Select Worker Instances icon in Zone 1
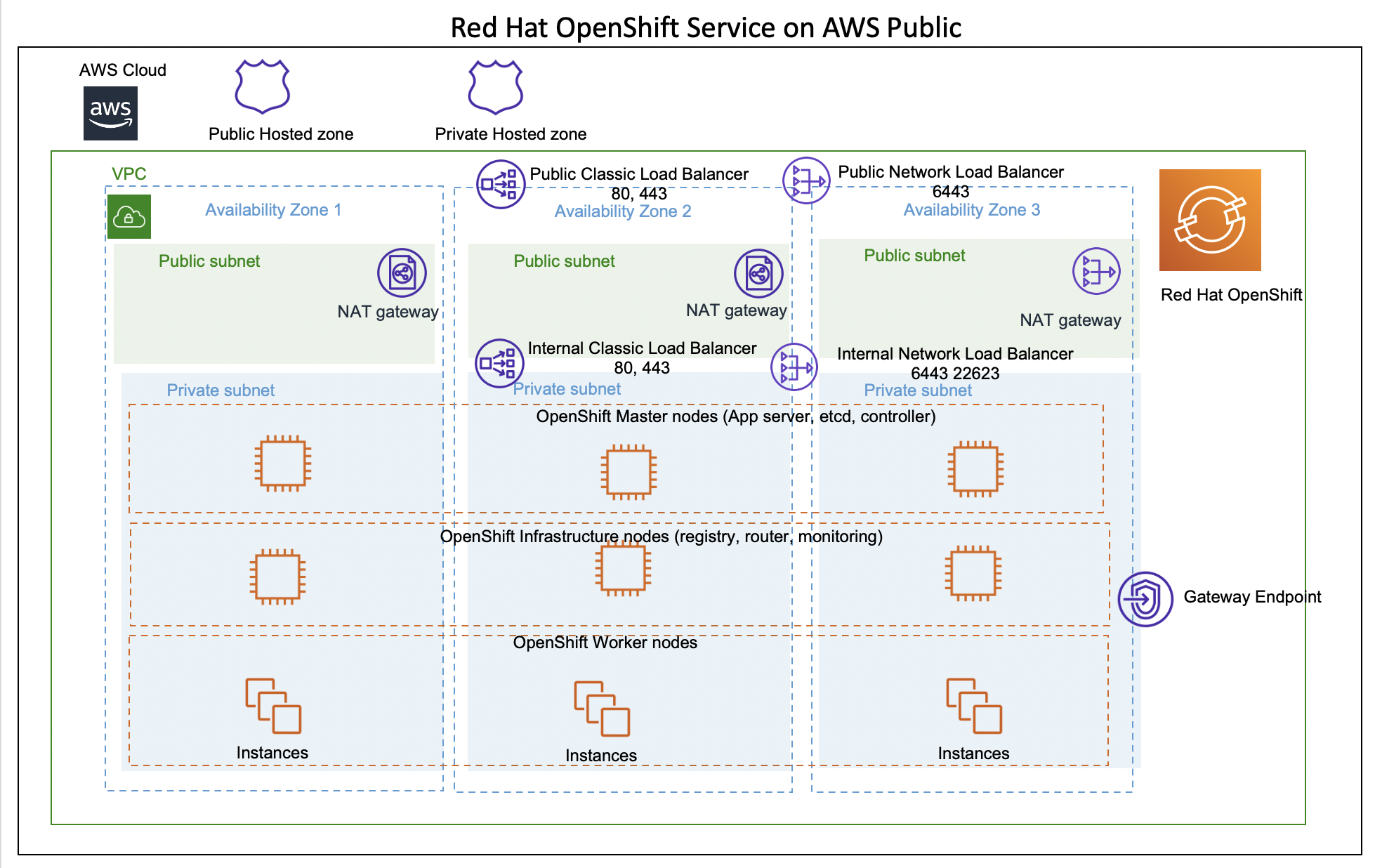1375x868 pixels. click(273, 706)
